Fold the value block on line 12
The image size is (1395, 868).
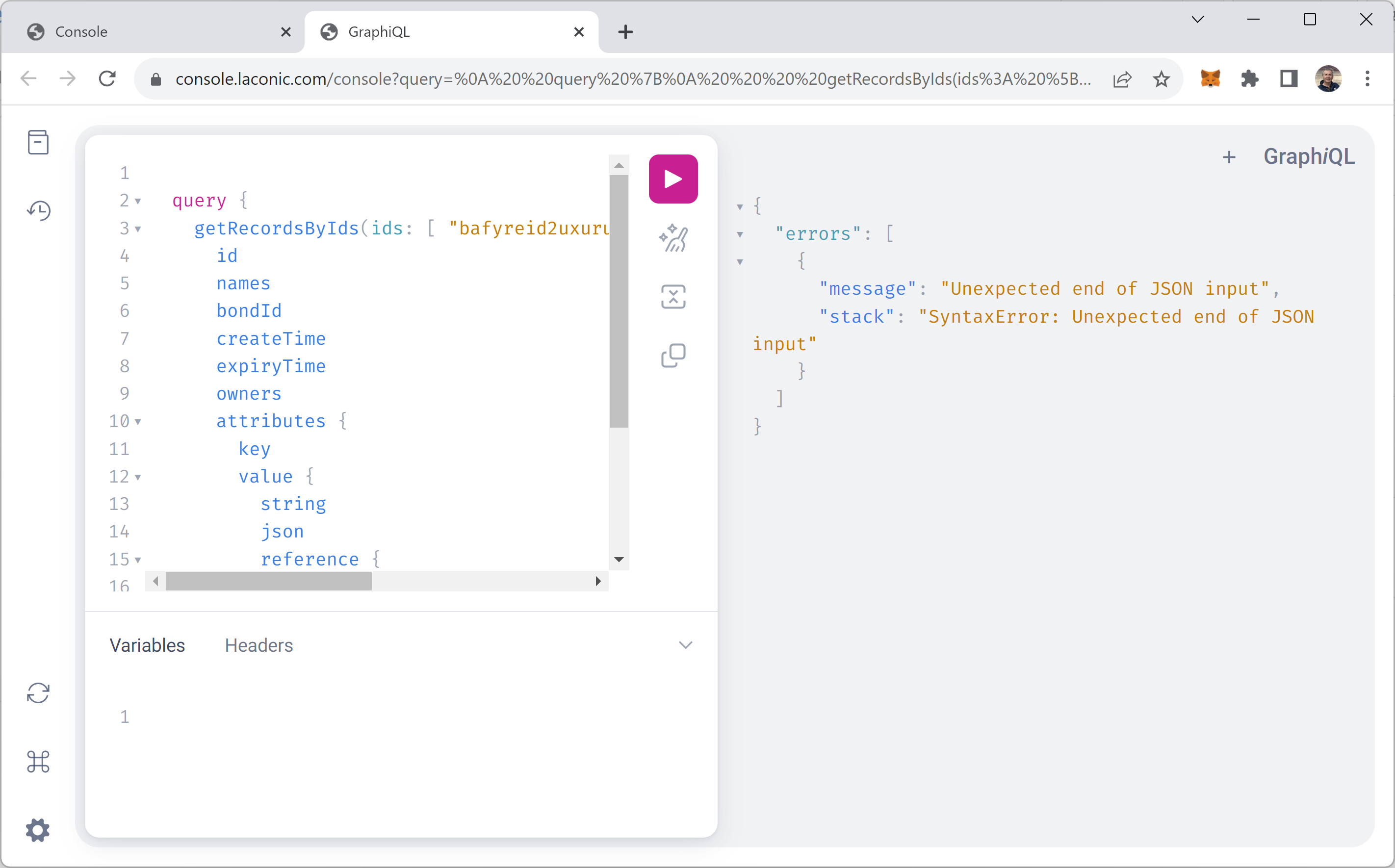[138, 477]
